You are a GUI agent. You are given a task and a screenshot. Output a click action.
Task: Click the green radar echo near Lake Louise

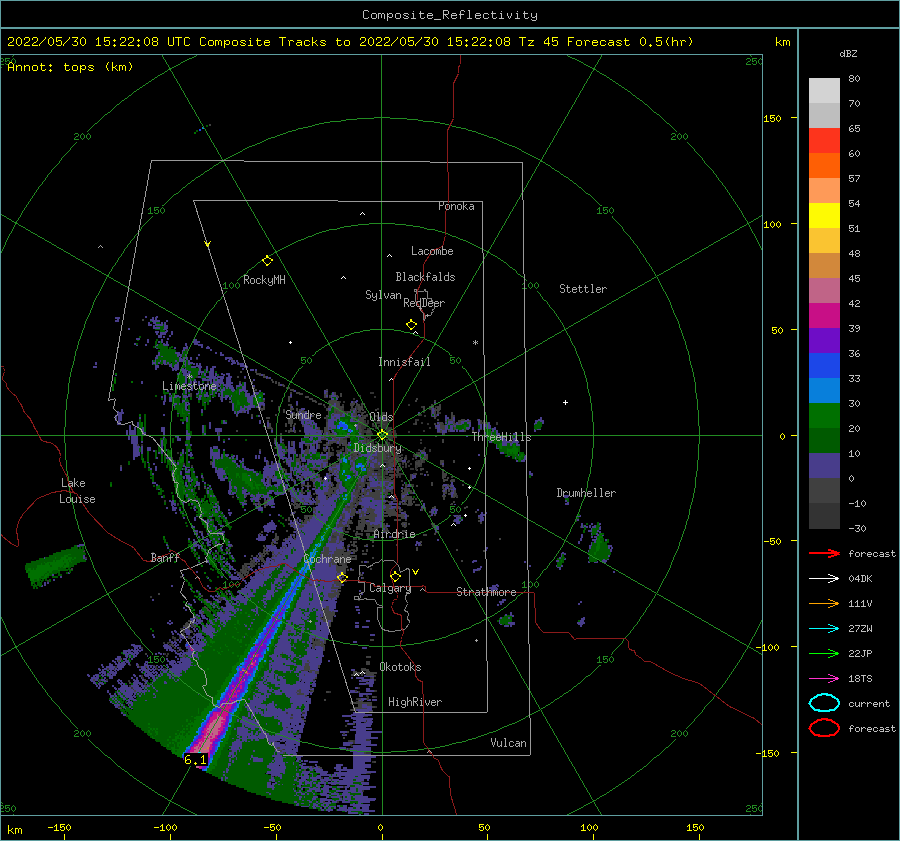click(56, 565)
